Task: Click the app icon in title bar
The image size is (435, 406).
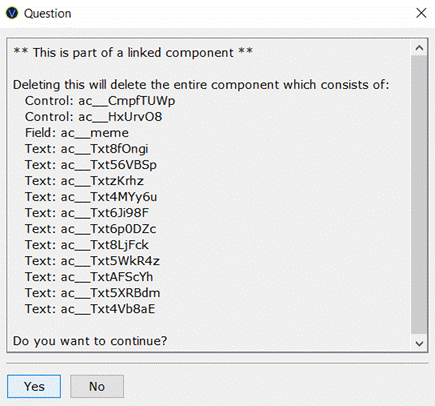Action: click(x=12, y=13)
